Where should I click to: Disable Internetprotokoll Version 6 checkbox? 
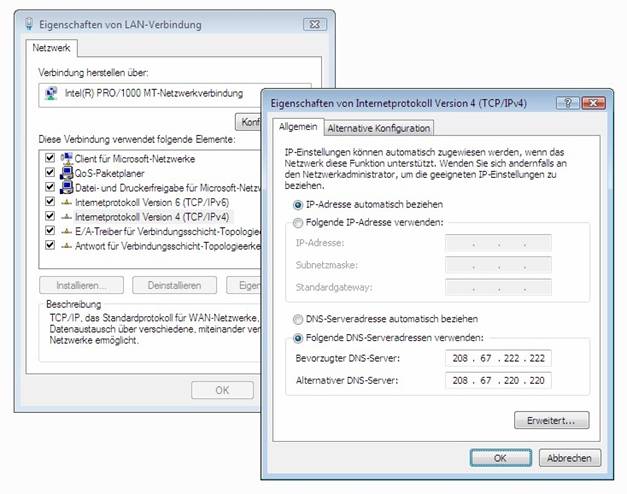(50, 201)
